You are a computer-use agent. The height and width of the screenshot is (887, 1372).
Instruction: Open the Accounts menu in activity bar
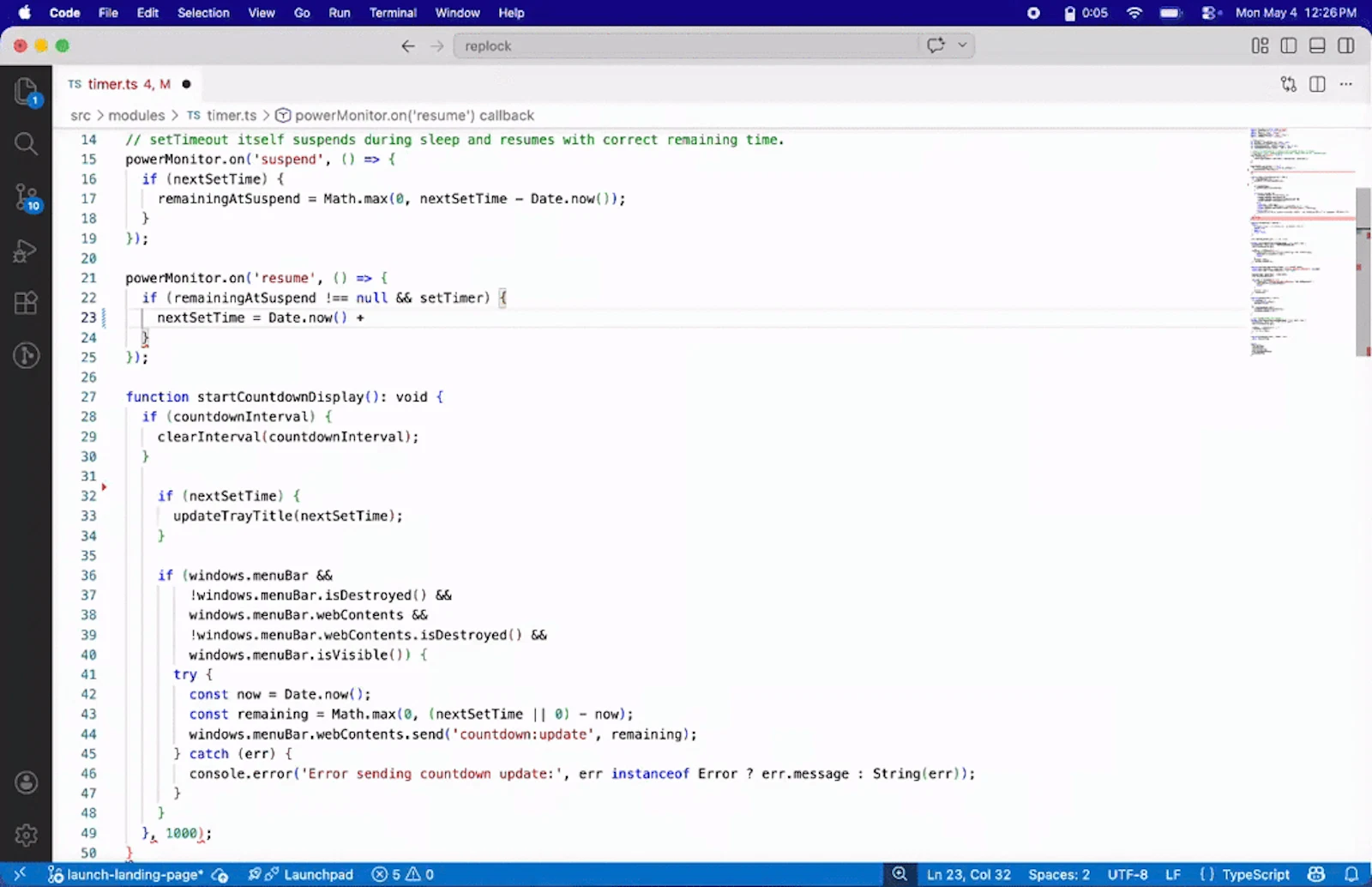pos(26,782)
